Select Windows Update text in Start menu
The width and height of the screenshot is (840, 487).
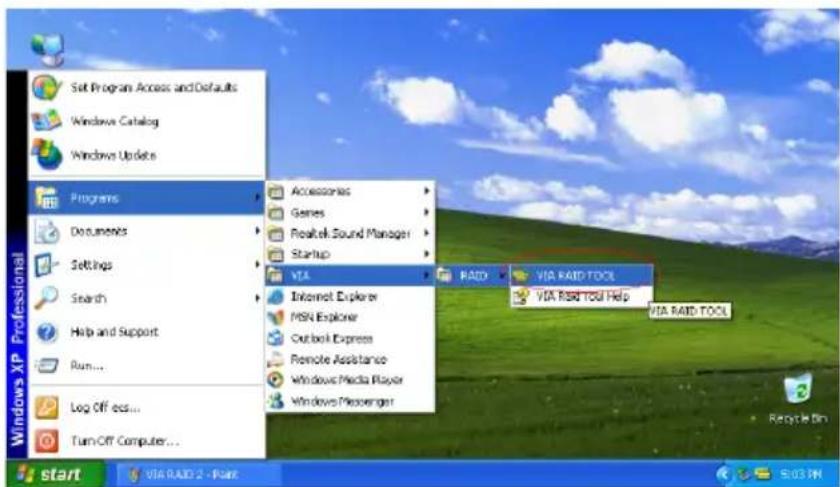pyautogui.click(x=114, y=155)
